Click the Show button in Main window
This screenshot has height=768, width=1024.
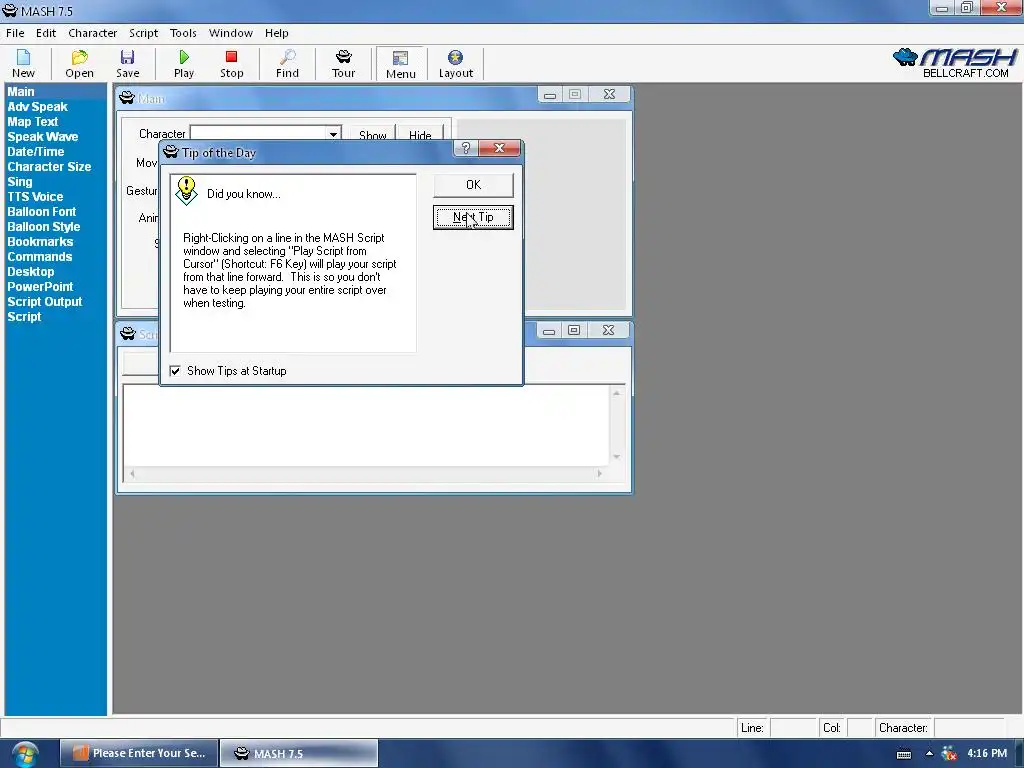tap(372, 135)
